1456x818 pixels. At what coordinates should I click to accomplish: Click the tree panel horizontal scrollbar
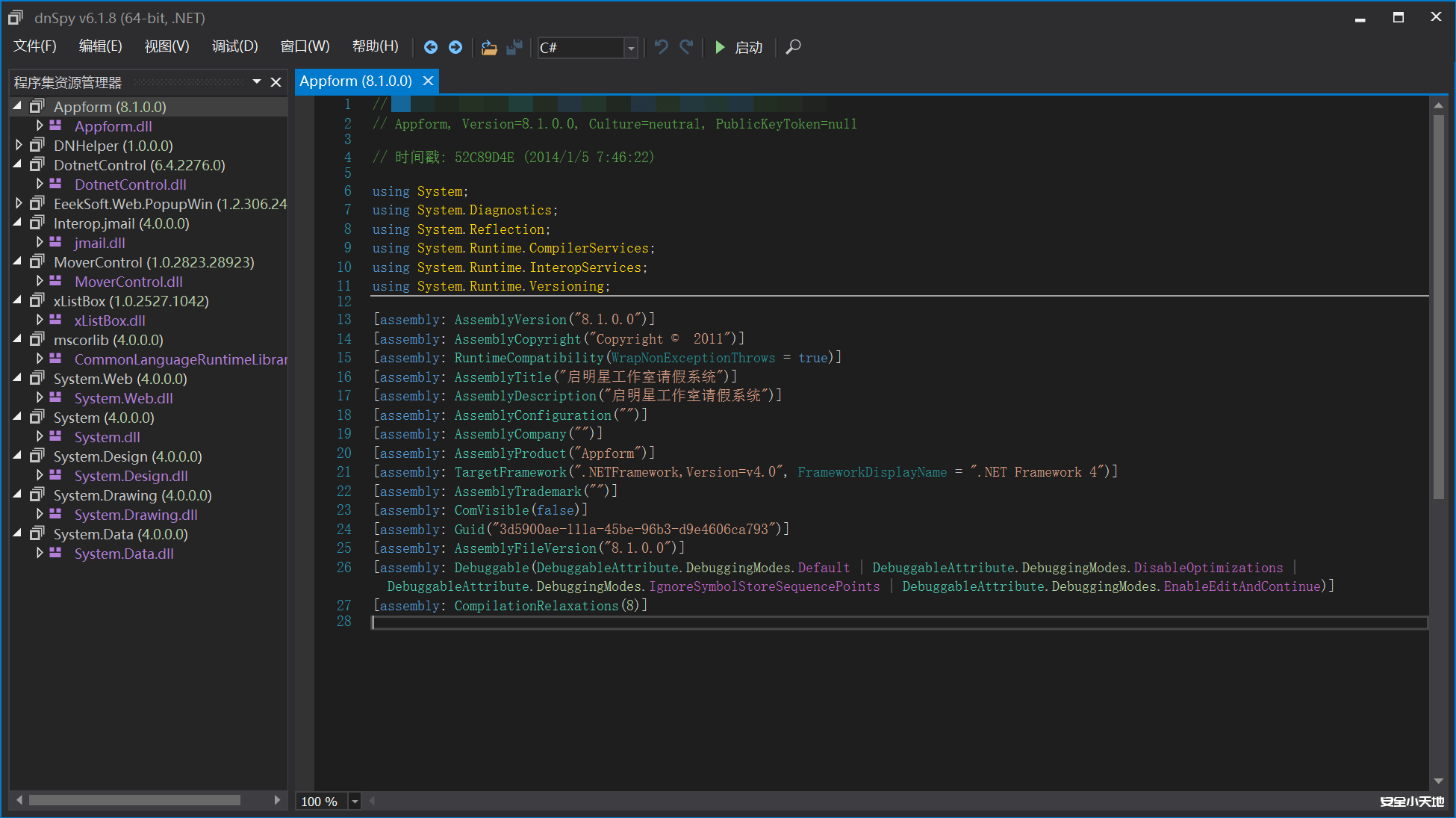(x=134, y=800)
